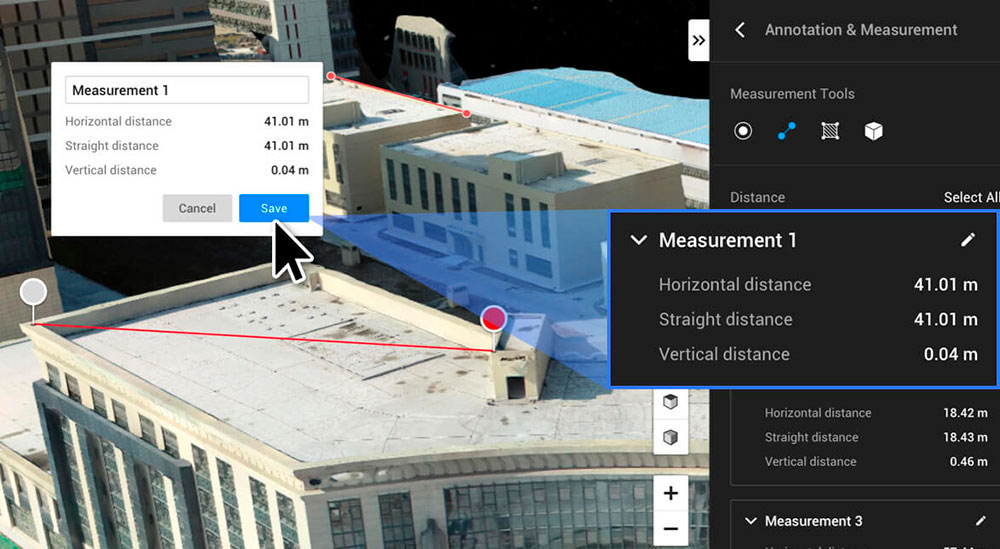Click the lower red point of the far measurement line
Image resolution: width=1000 pixels, height=549 pixels.
(467, 113)
